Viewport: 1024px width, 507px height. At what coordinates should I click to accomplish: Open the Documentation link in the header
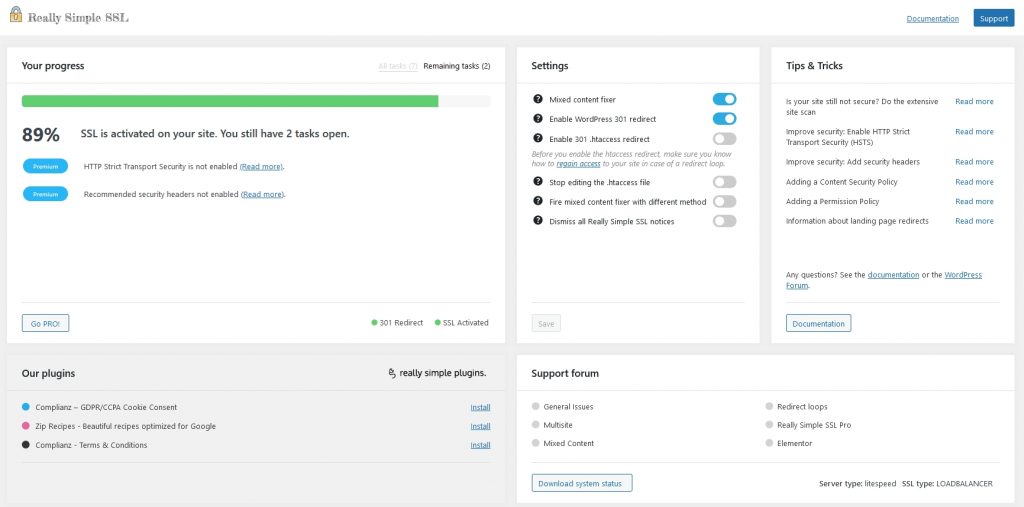[932, 19]
